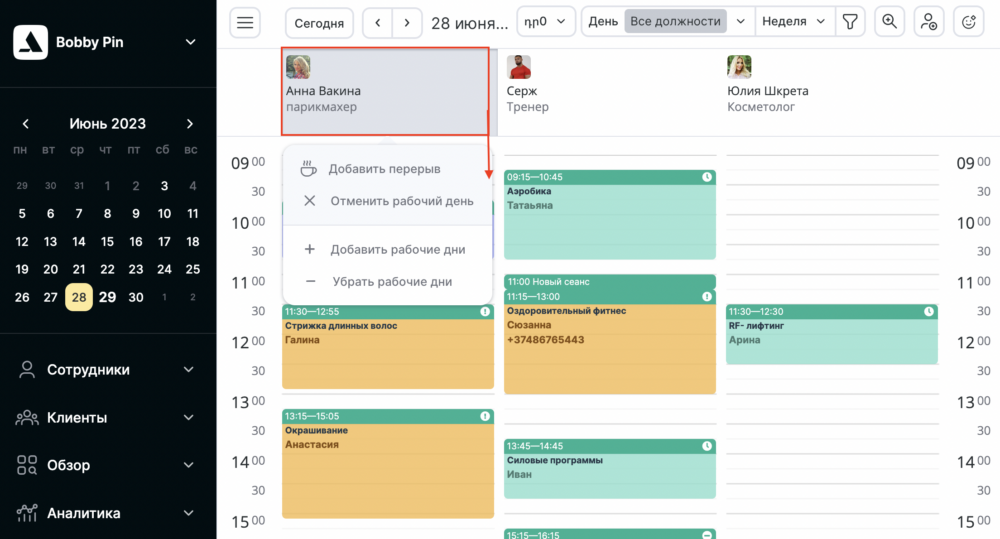This screenshot has height=539, width=1000.
Task: Click the add-employee person icon in the toolbar
Action: pos(928,22)
